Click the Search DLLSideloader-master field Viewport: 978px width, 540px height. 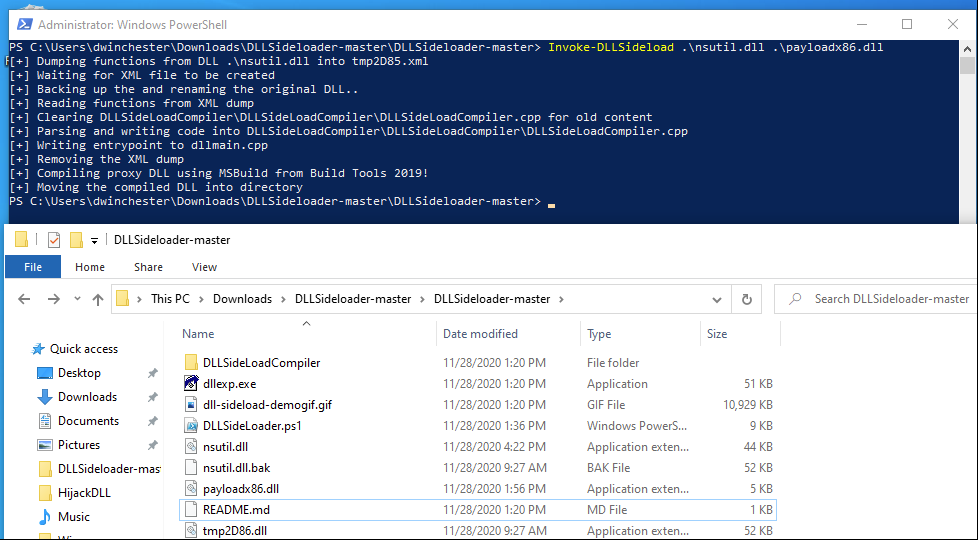coord(877,299)
